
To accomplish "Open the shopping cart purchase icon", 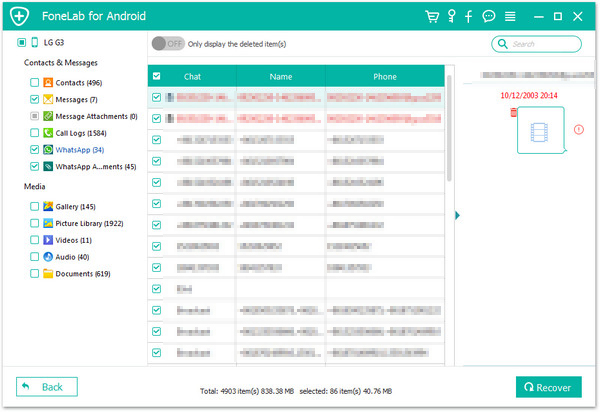I will [x=432, y=16].
